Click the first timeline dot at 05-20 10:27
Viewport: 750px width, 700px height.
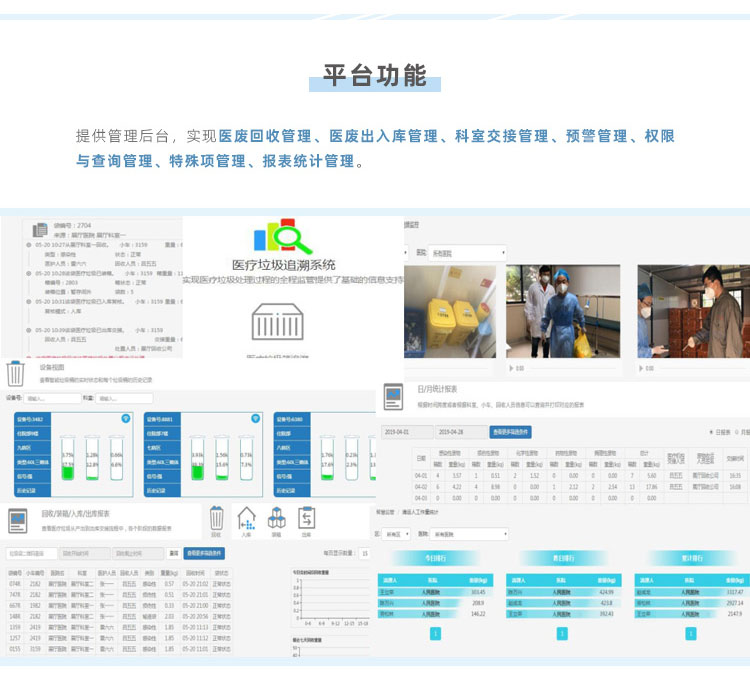29,244
